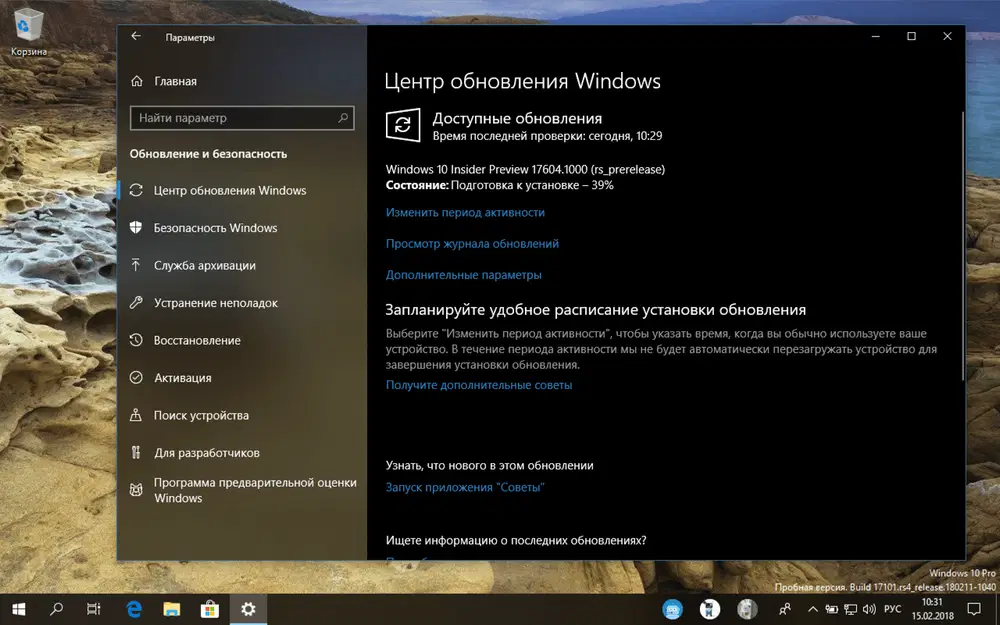Click the wrench icon for Устранение неполадок
This screenshot has width=1000, height=625.
coord(136,302)
